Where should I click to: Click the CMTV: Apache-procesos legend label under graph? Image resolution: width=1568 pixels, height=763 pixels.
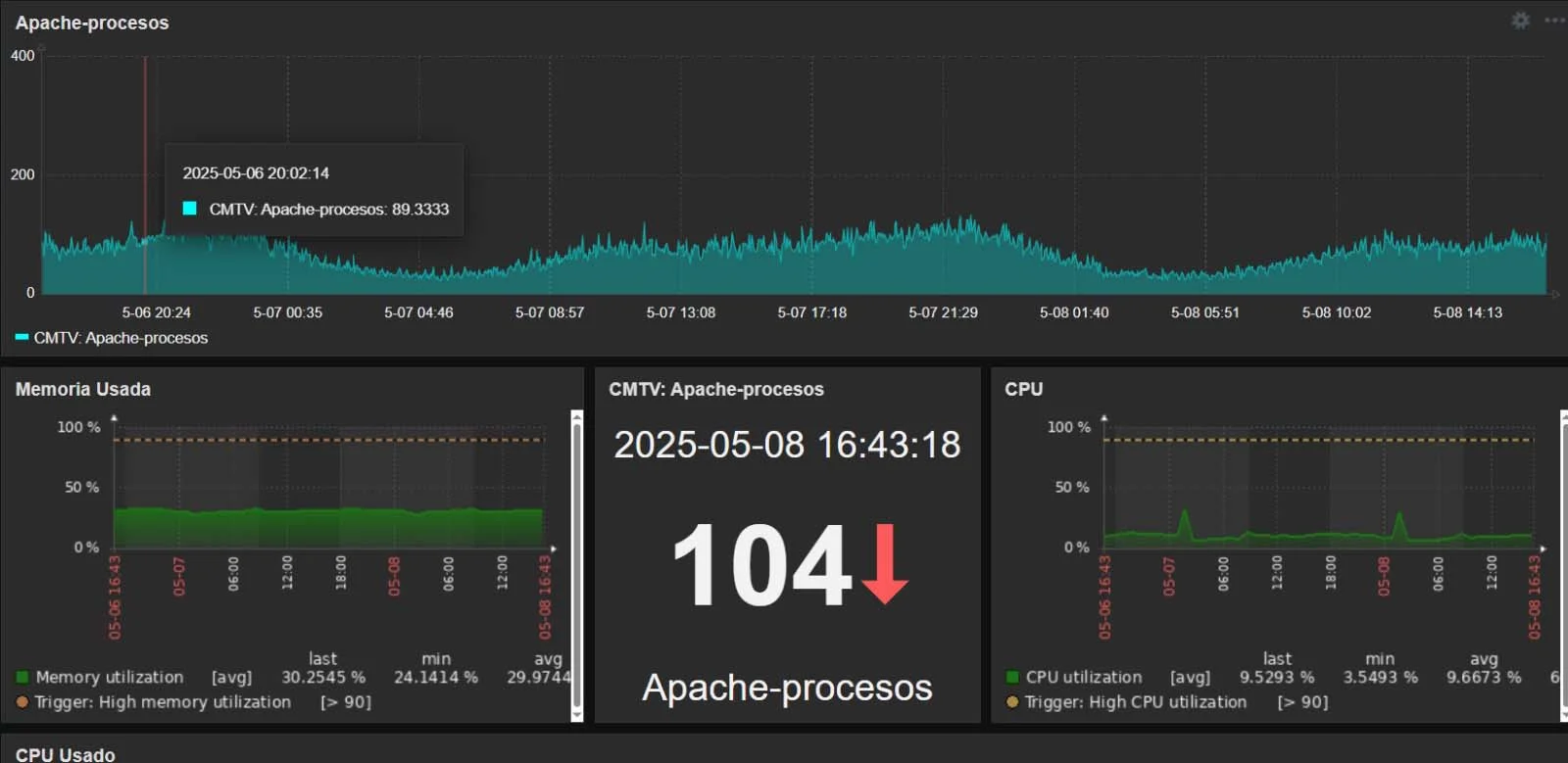click(x=121, y=338)
